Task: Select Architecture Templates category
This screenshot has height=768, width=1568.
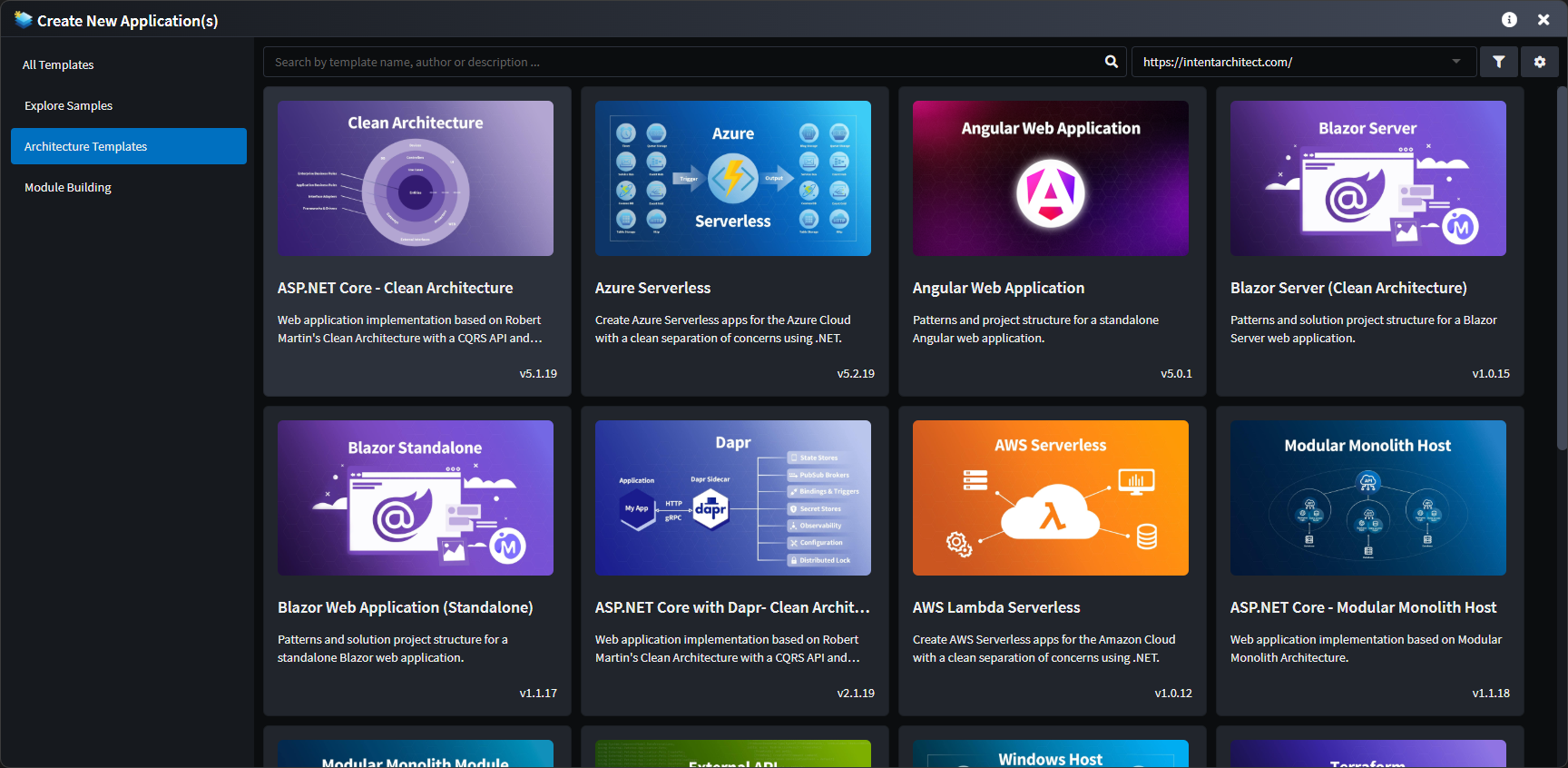Action: coord(129,146)
